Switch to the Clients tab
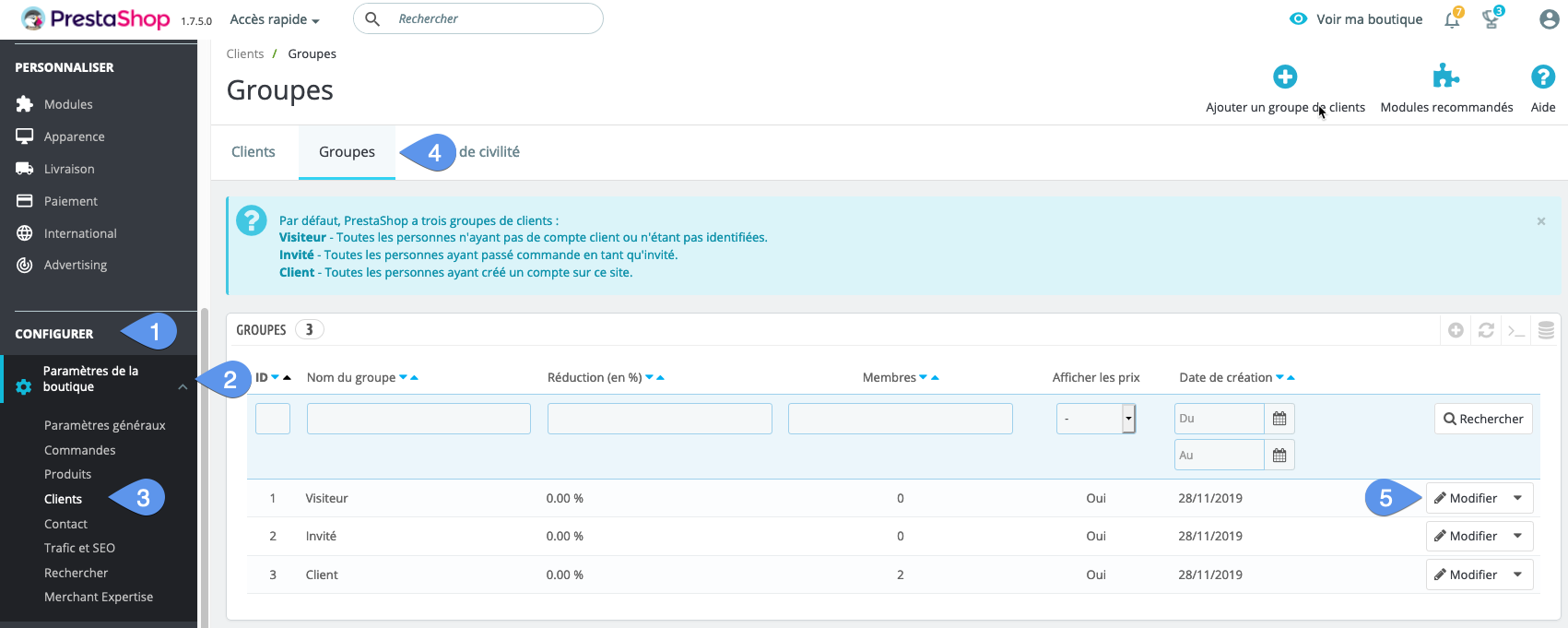 click(x=253, y=152)
